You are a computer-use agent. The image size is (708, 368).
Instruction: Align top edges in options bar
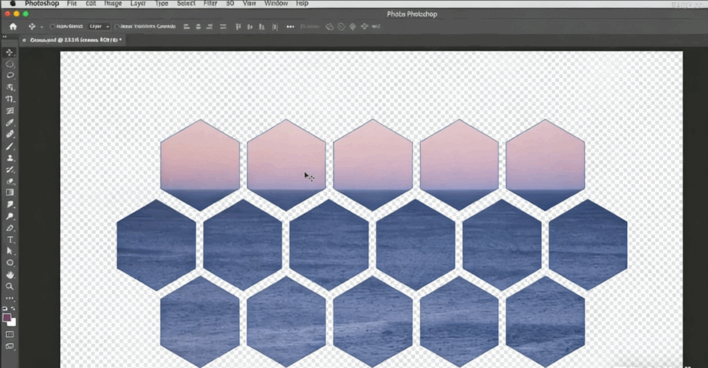coord(238,27)
